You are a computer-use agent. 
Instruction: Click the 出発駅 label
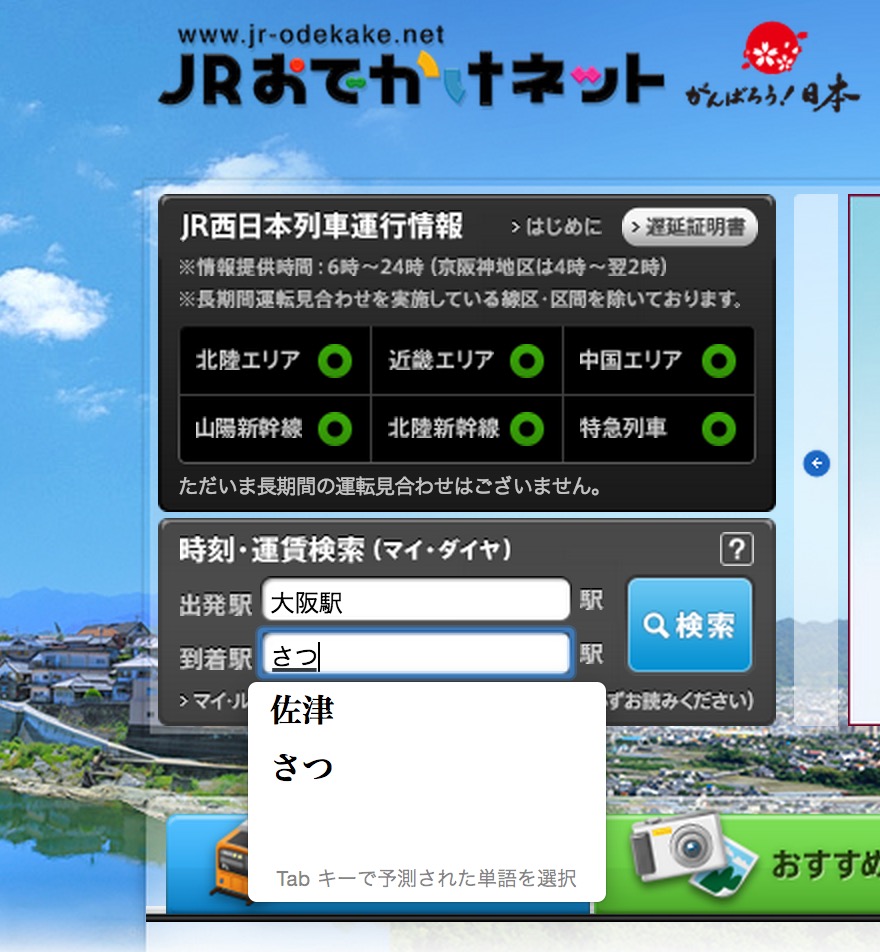point(216,605)
